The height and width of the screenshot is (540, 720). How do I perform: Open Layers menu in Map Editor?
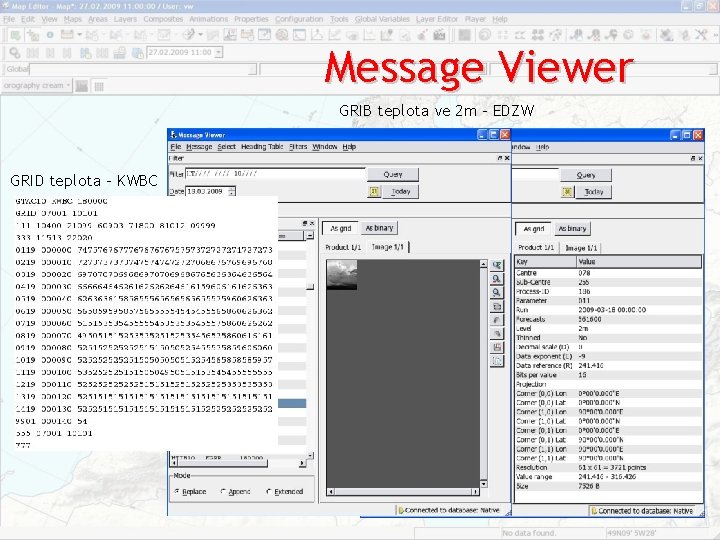[125, 19]
